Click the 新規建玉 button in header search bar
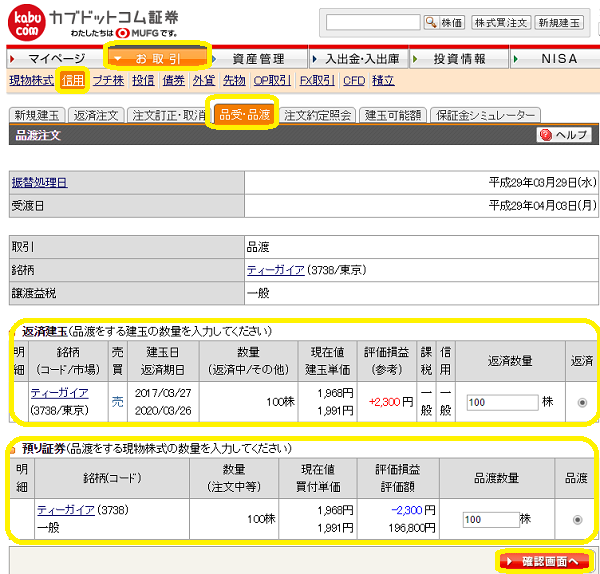The image size is (600, 574). pyautogui.click(x=559, y=23)
